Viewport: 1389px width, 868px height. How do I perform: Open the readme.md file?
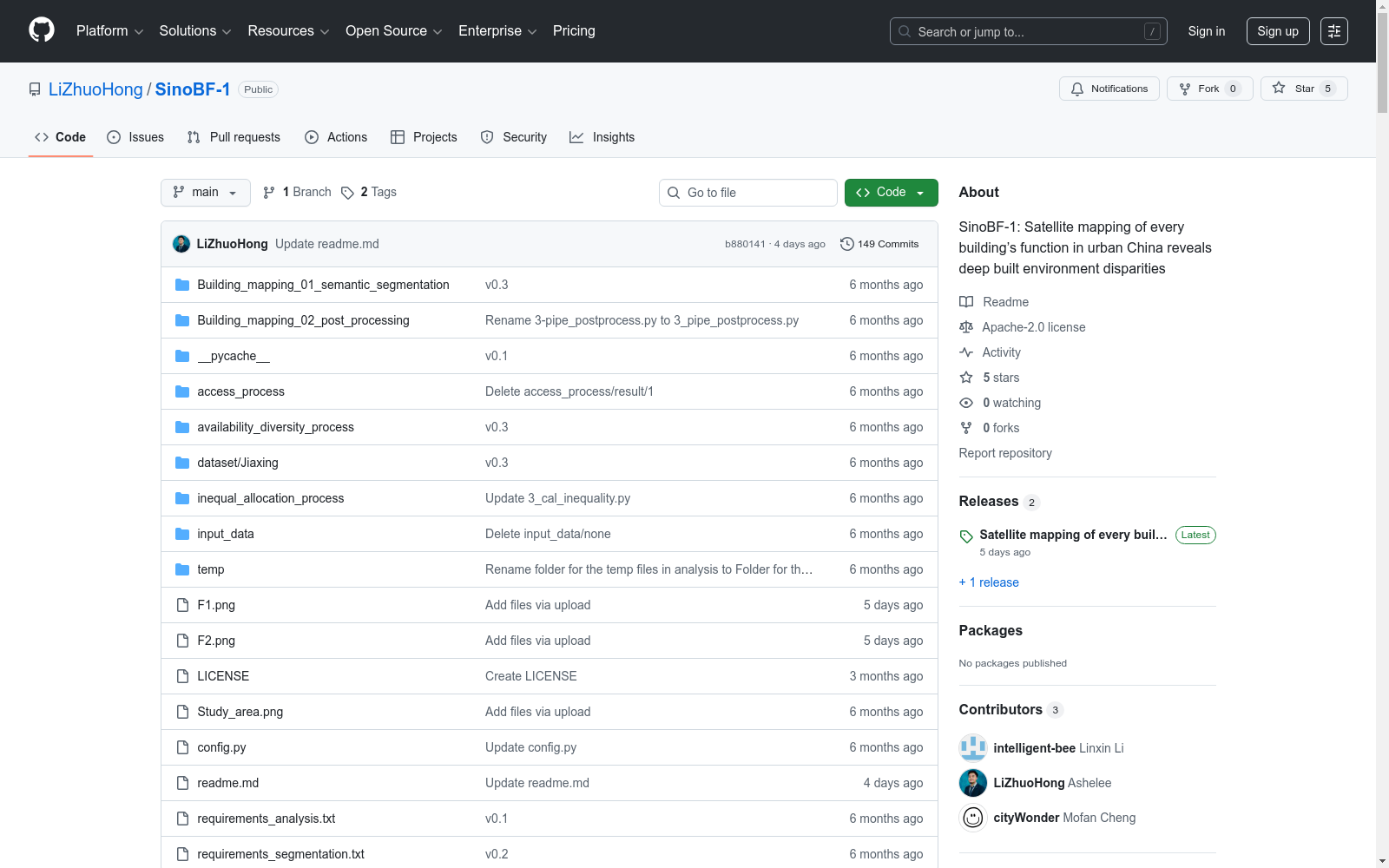228,783
